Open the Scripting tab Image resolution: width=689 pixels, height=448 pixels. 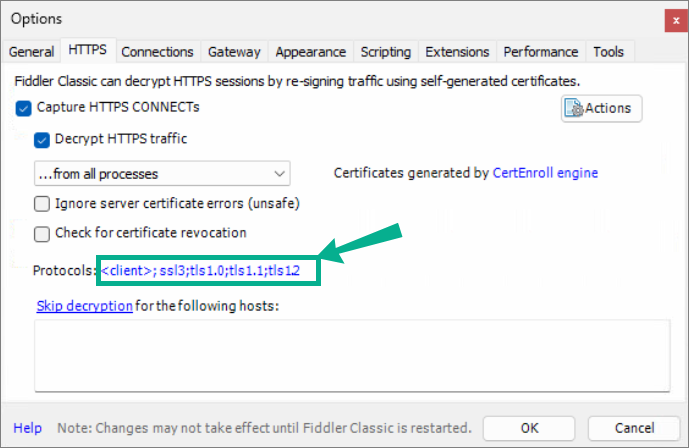pos(386,52)
